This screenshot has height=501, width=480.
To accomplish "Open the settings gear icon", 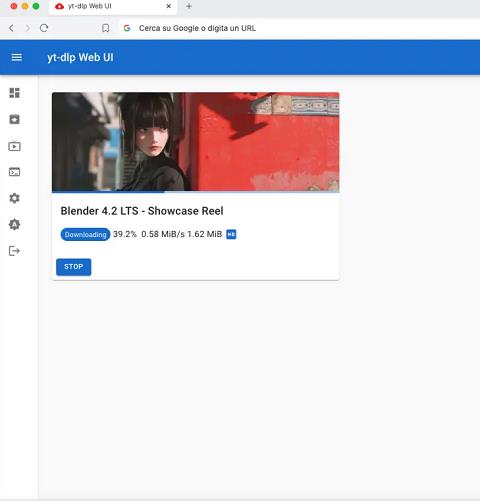I will pyautogui.click(x=14, y=198).
